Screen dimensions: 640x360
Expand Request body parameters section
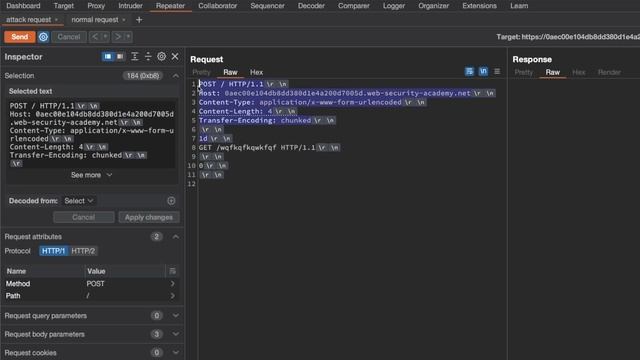[x=176, y=334]
